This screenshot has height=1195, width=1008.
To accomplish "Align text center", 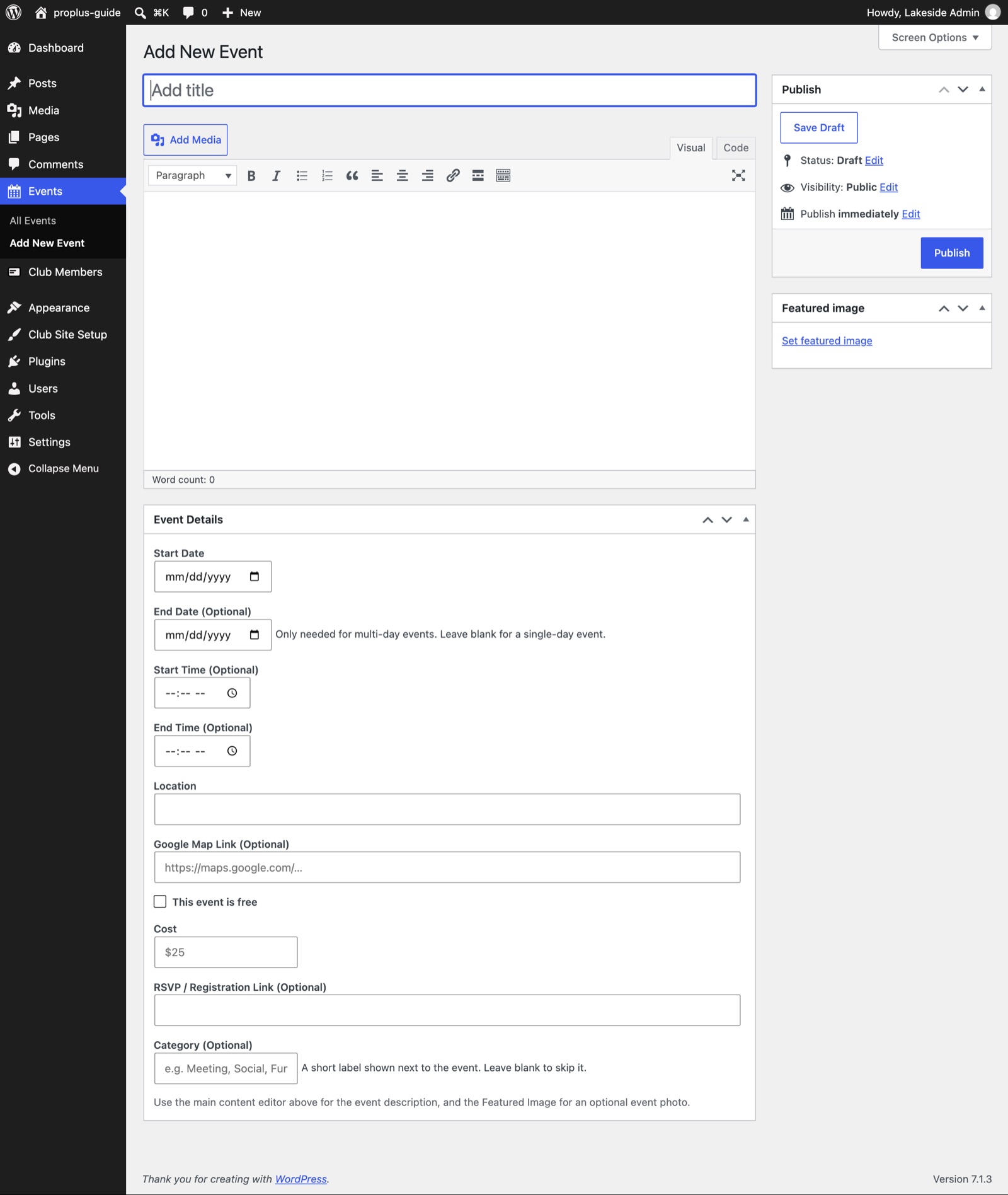I will [403, 176].
